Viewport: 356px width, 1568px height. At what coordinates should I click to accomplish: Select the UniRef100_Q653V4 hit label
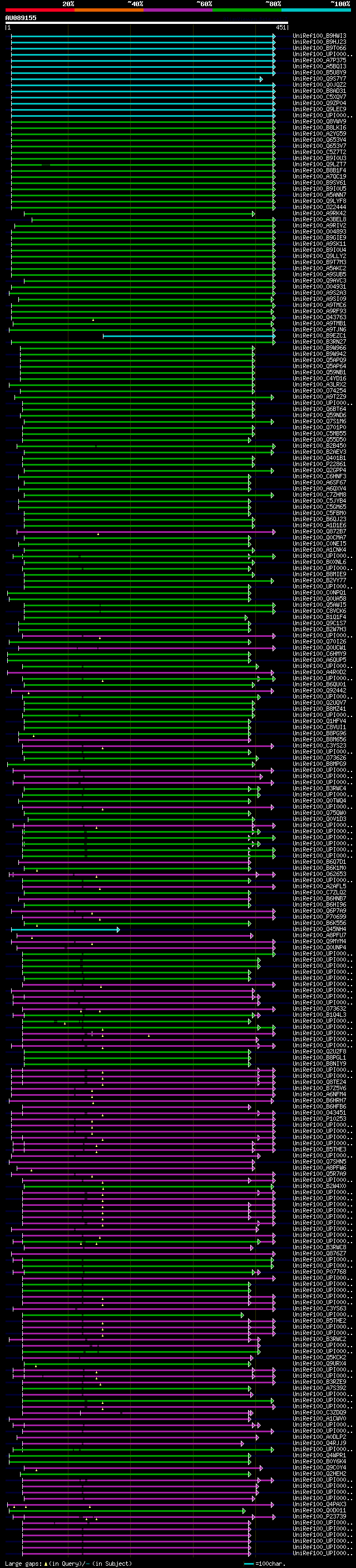coord(319,140)
